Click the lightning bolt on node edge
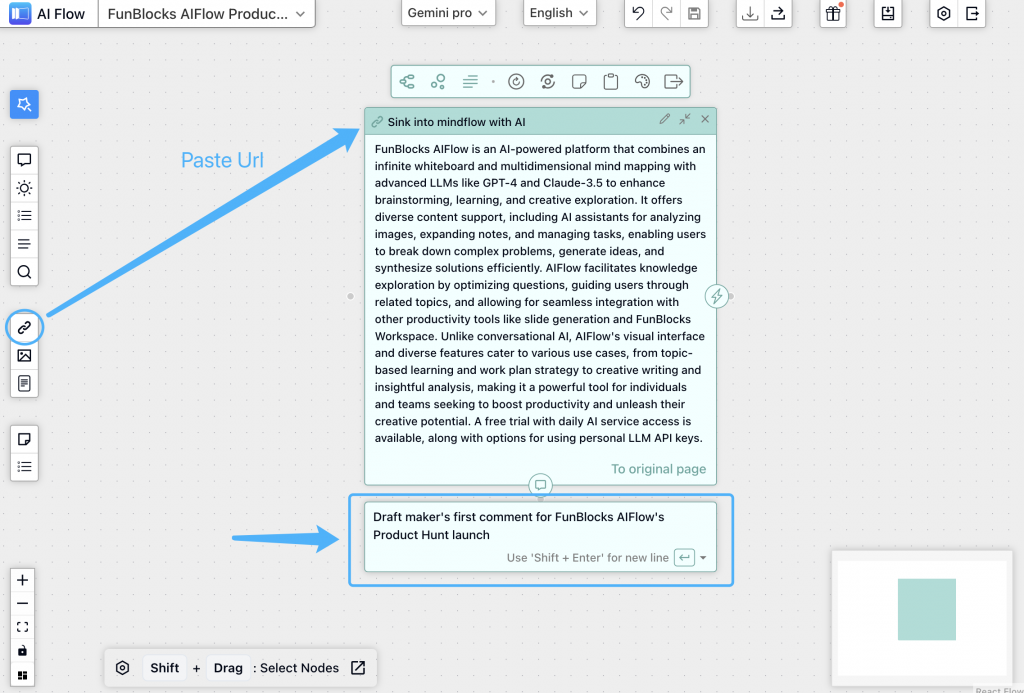1024x693 pixels. point(716,296)
